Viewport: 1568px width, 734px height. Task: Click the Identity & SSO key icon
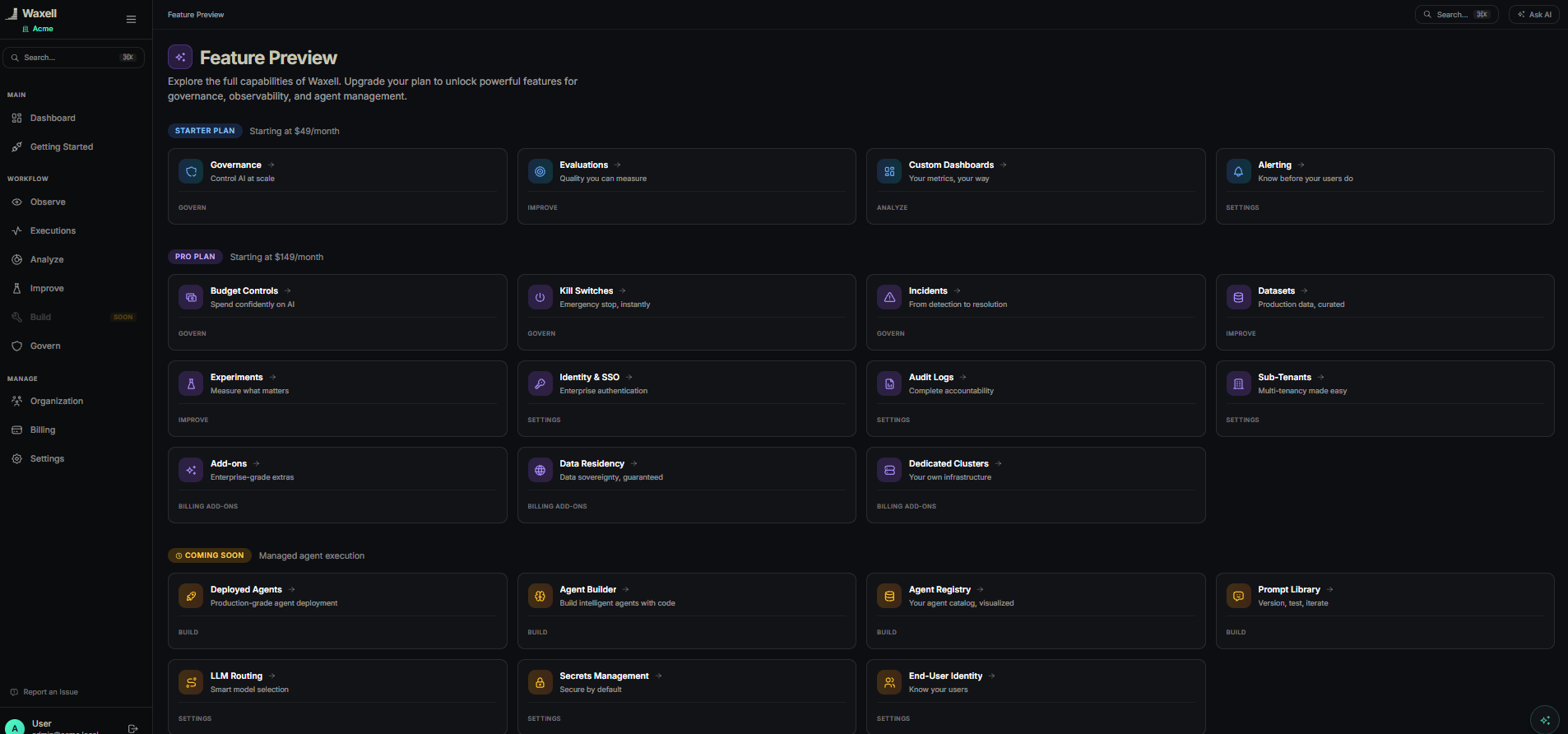(540, 383)
